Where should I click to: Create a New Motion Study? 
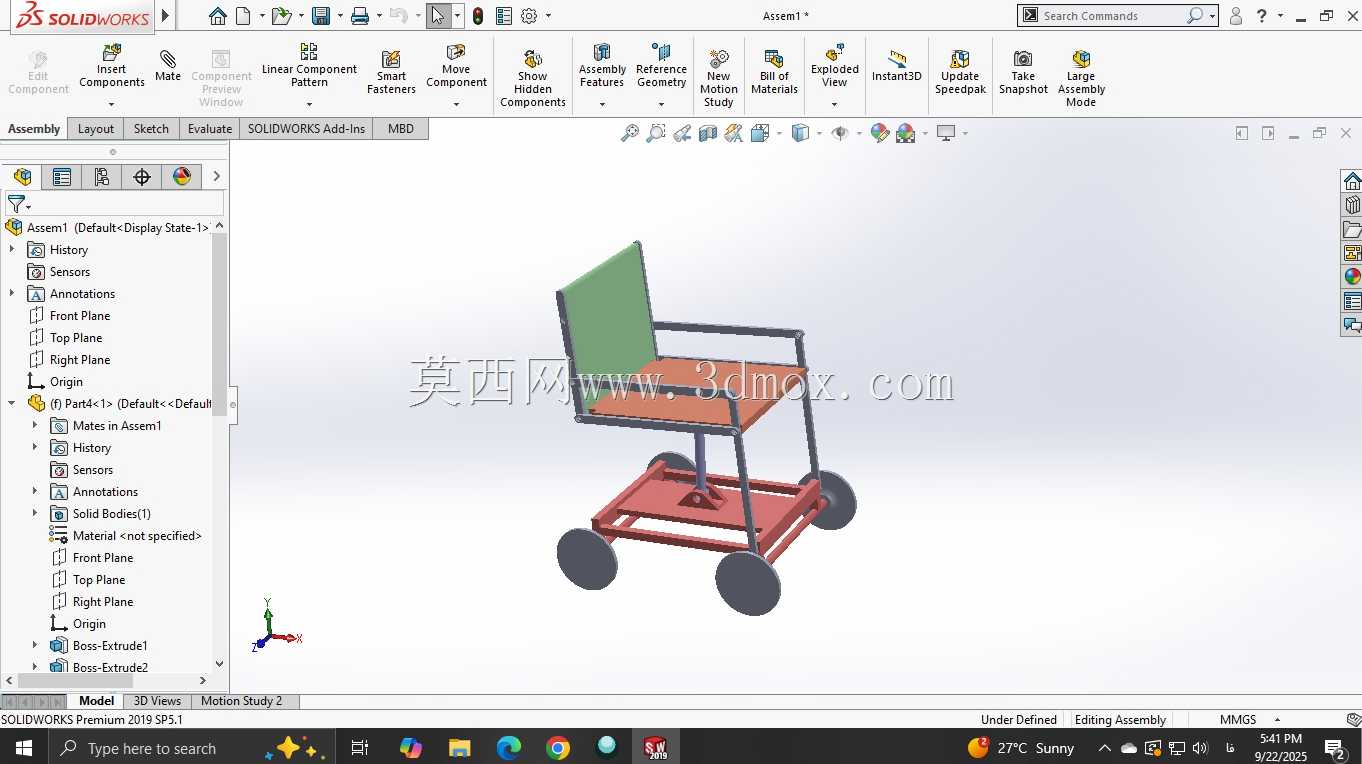click(x=719, y=78)
